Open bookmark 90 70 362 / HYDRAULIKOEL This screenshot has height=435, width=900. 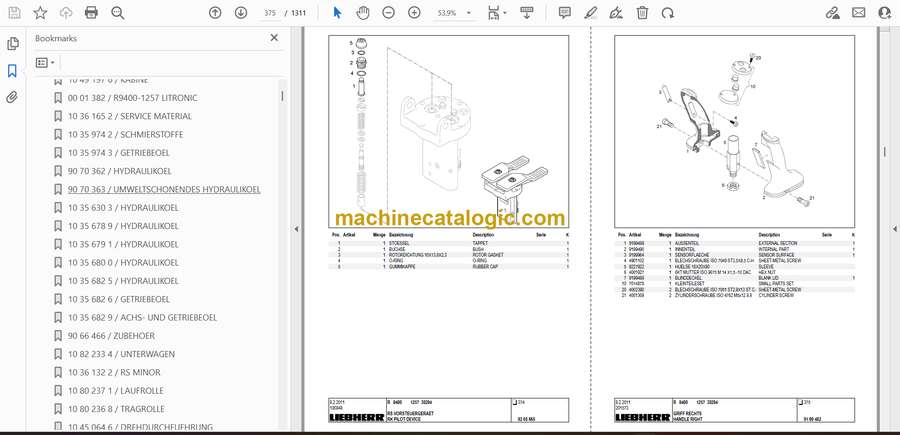pos(119,171)
